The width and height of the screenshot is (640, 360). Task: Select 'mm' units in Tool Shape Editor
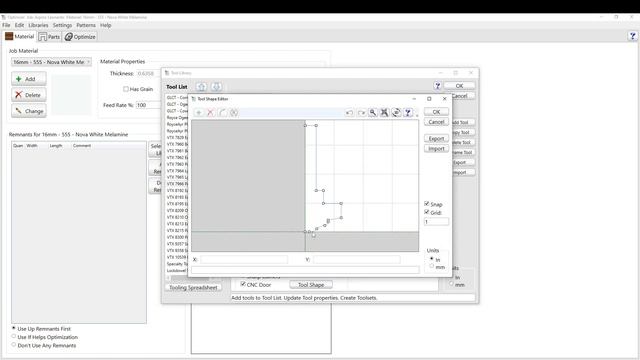[x=432, y=266]
